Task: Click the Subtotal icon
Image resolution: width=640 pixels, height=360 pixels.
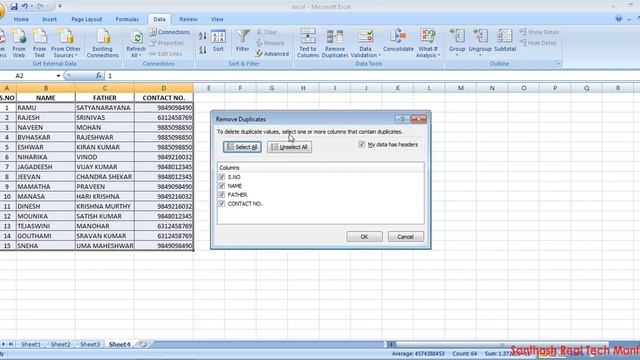Action: pos(505,41)
